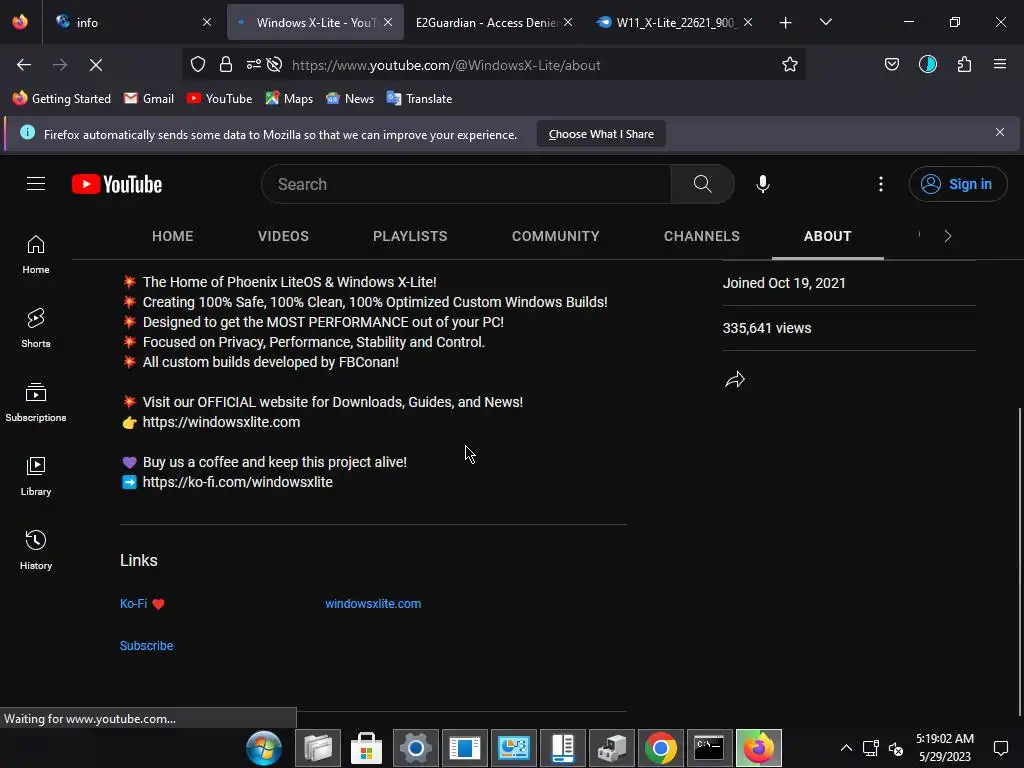Click Choose What I Share button

pyautogui.click(x=601, y=134)
